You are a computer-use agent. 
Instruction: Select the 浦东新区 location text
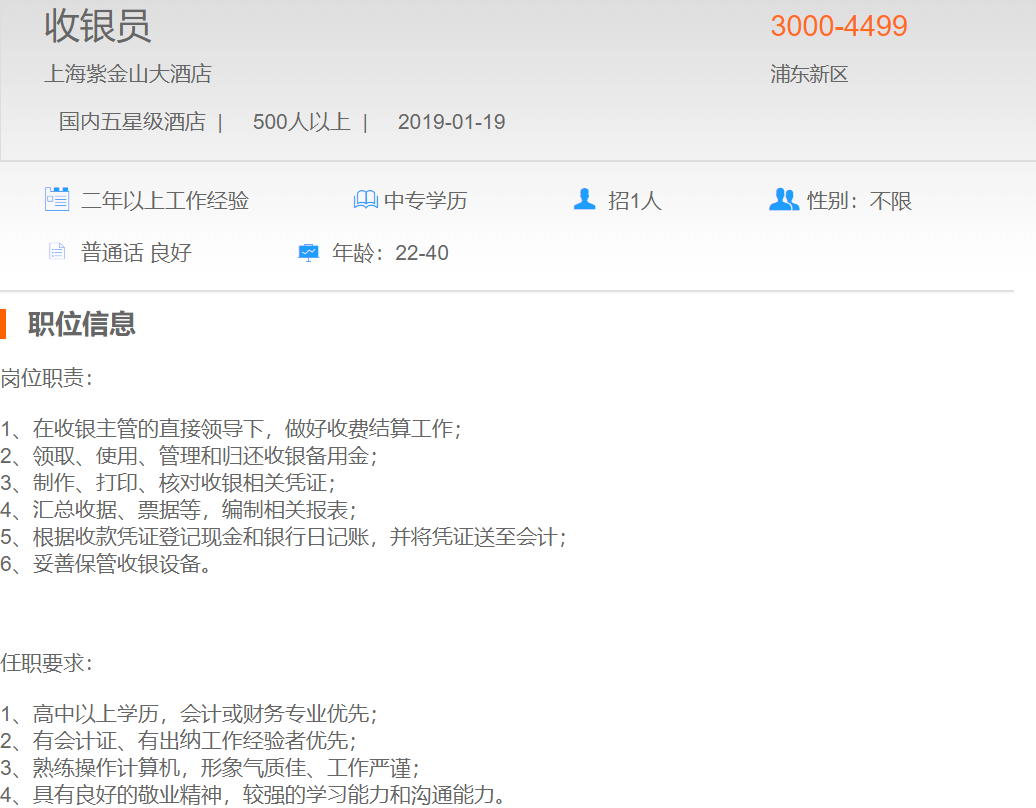pos(809,74)
